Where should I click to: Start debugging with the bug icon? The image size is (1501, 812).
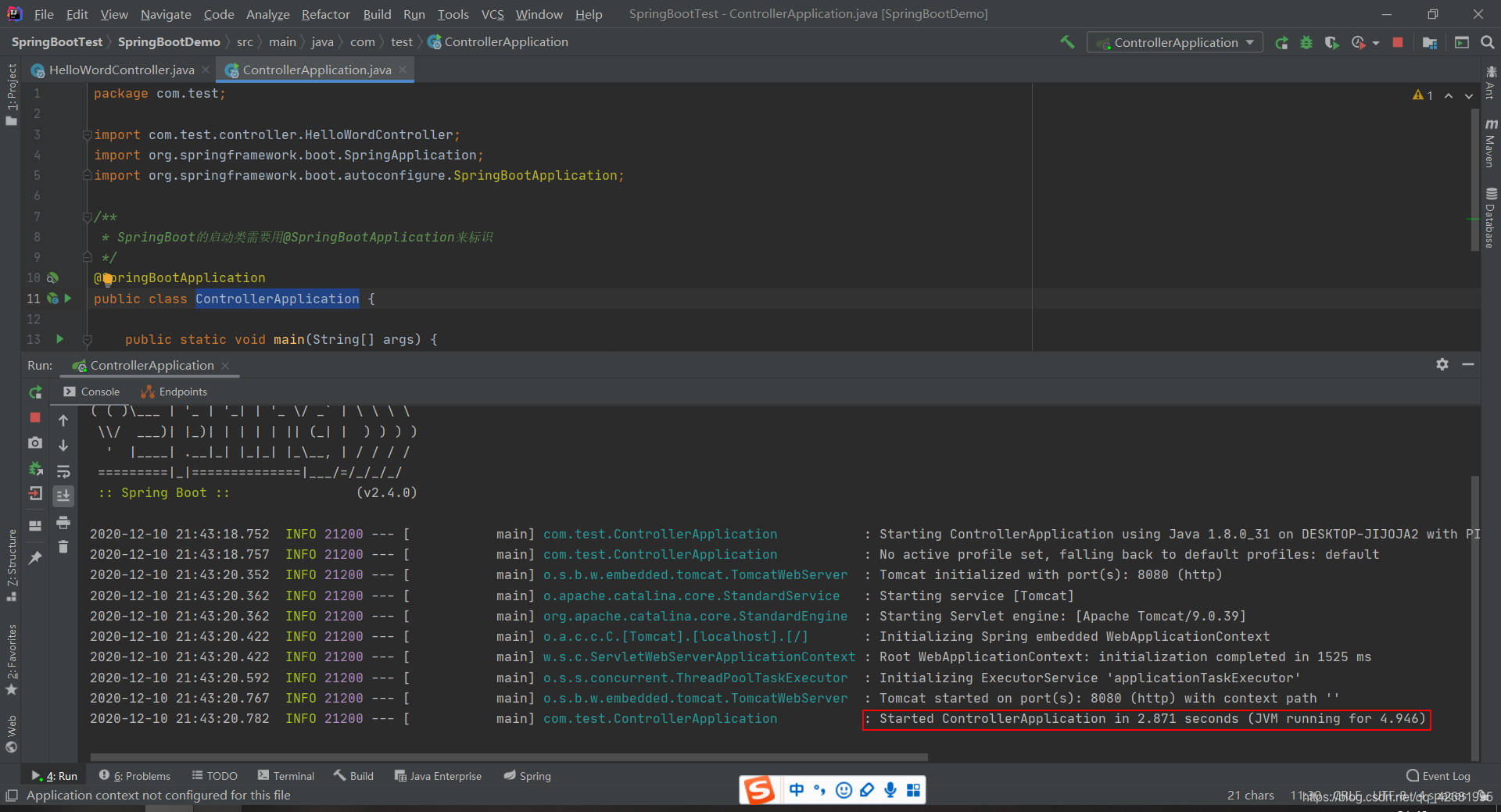1306,42
